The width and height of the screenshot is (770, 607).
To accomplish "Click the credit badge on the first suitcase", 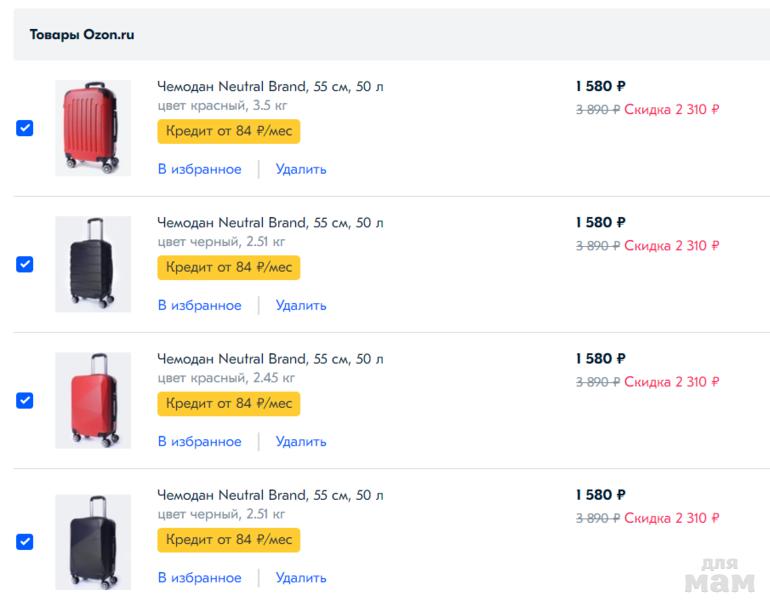I will point(228,131).
